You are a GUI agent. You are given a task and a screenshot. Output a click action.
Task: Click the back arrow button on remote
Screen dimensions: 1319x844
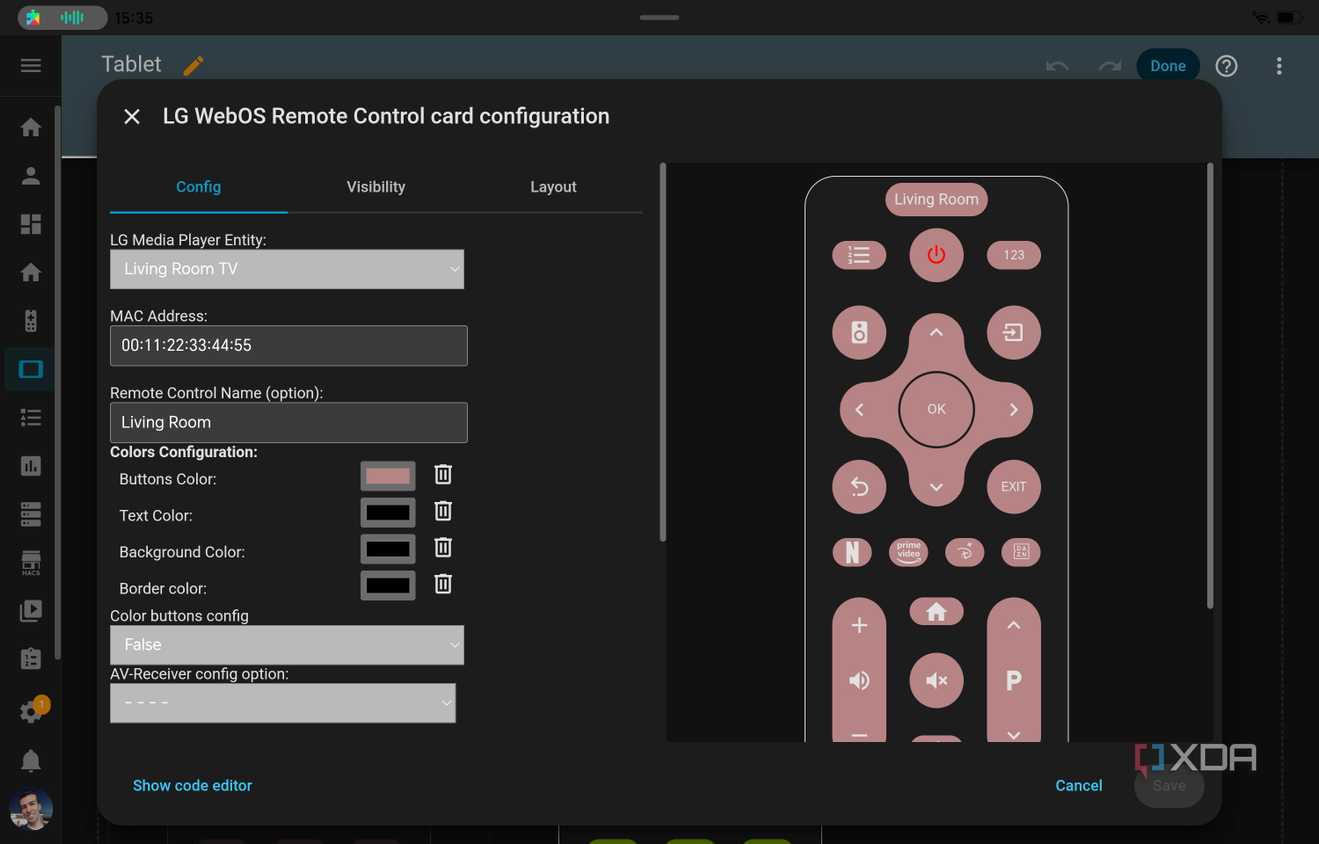[859, 487]
